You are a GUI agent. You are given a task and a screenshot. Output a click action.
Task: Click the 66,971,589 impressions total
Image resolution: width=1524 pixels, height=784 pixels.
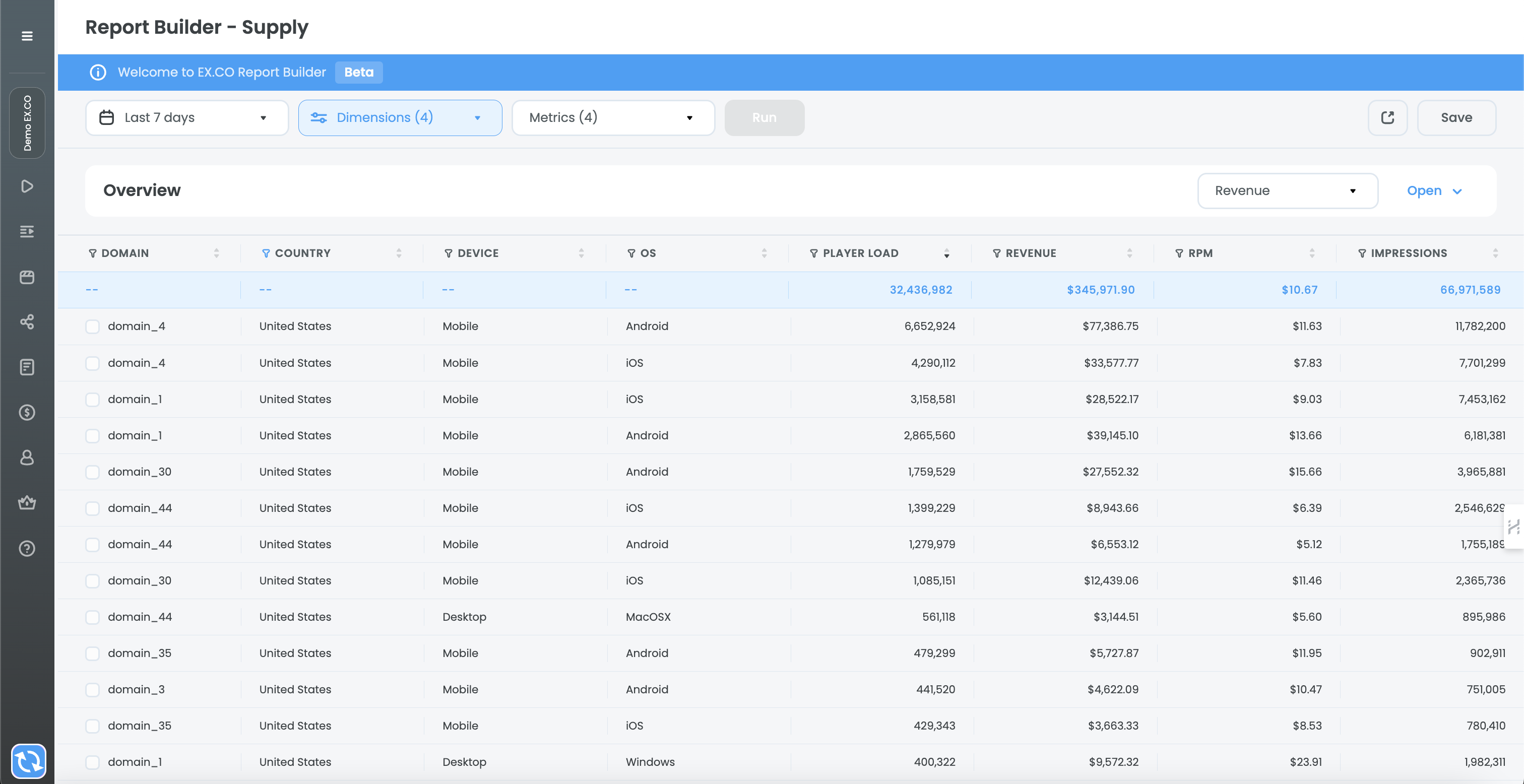click(x=1470, y=290)
